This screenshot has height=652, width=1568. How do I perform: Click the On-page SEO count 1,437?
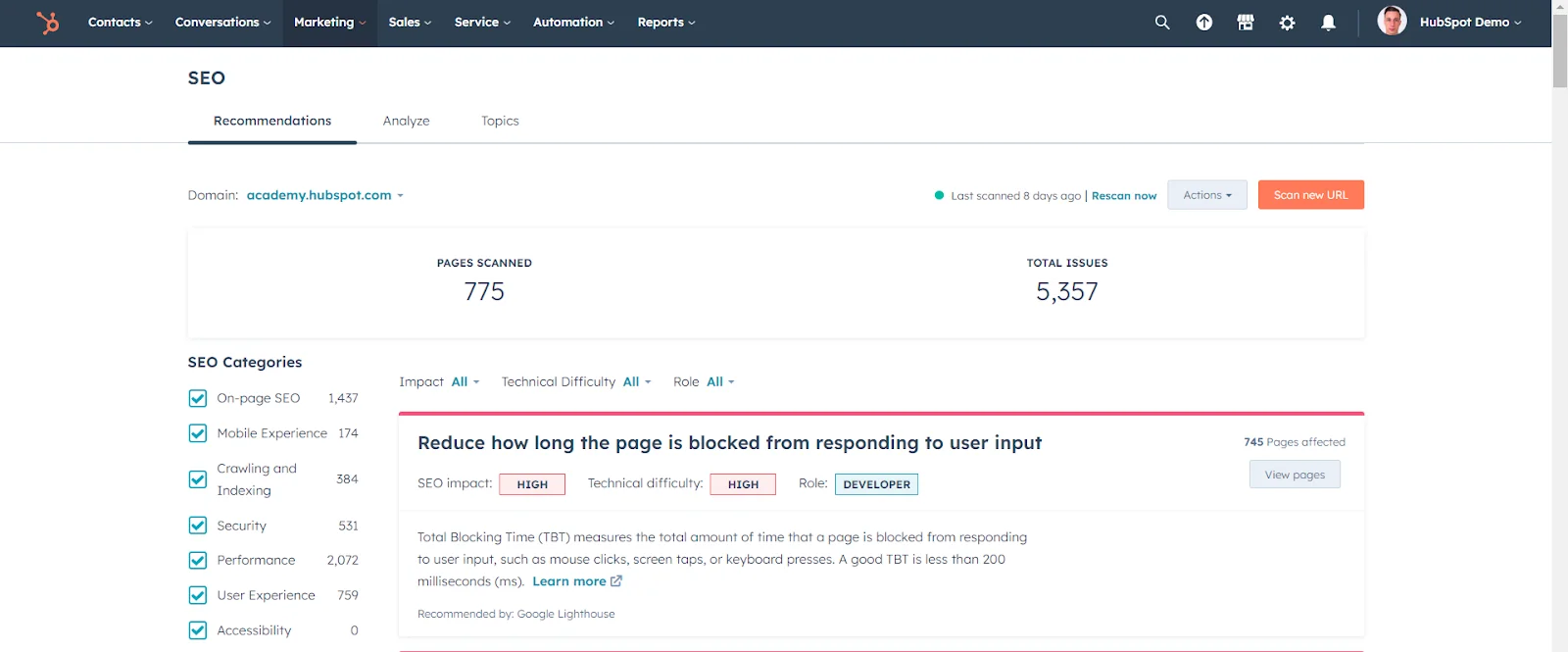(343, 398)
